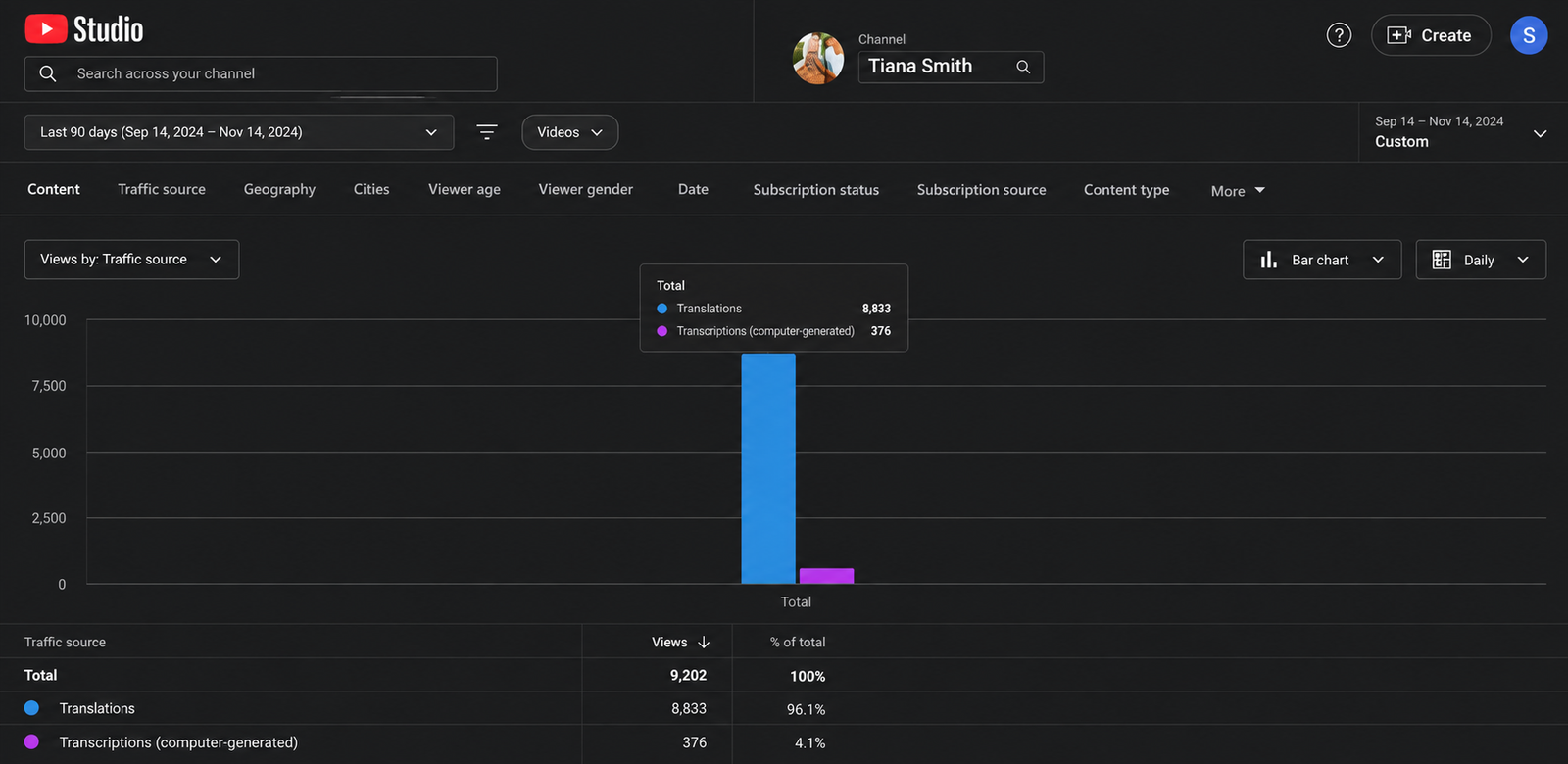This screenshot has width=1568, height=764.
Task: Switch to the Traffic source tab
Action: point(162,189)
